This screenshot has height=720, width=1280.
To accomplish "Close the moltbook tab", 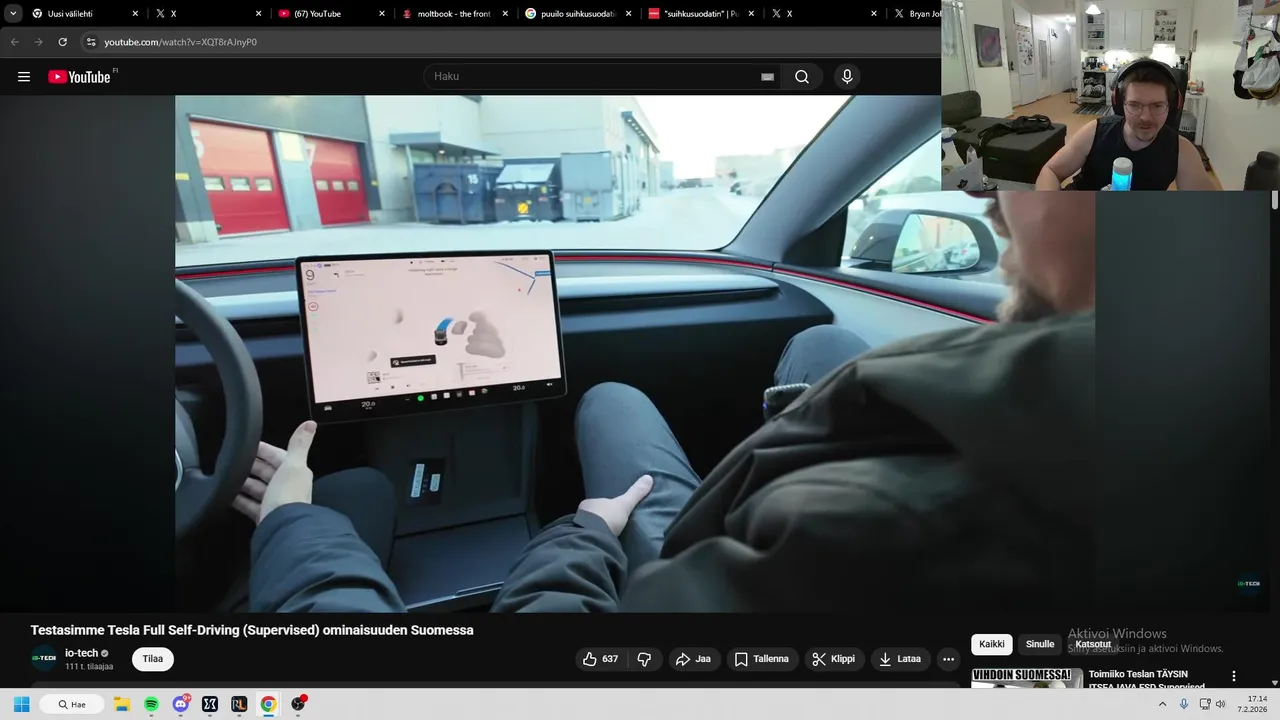I will 505,14.
